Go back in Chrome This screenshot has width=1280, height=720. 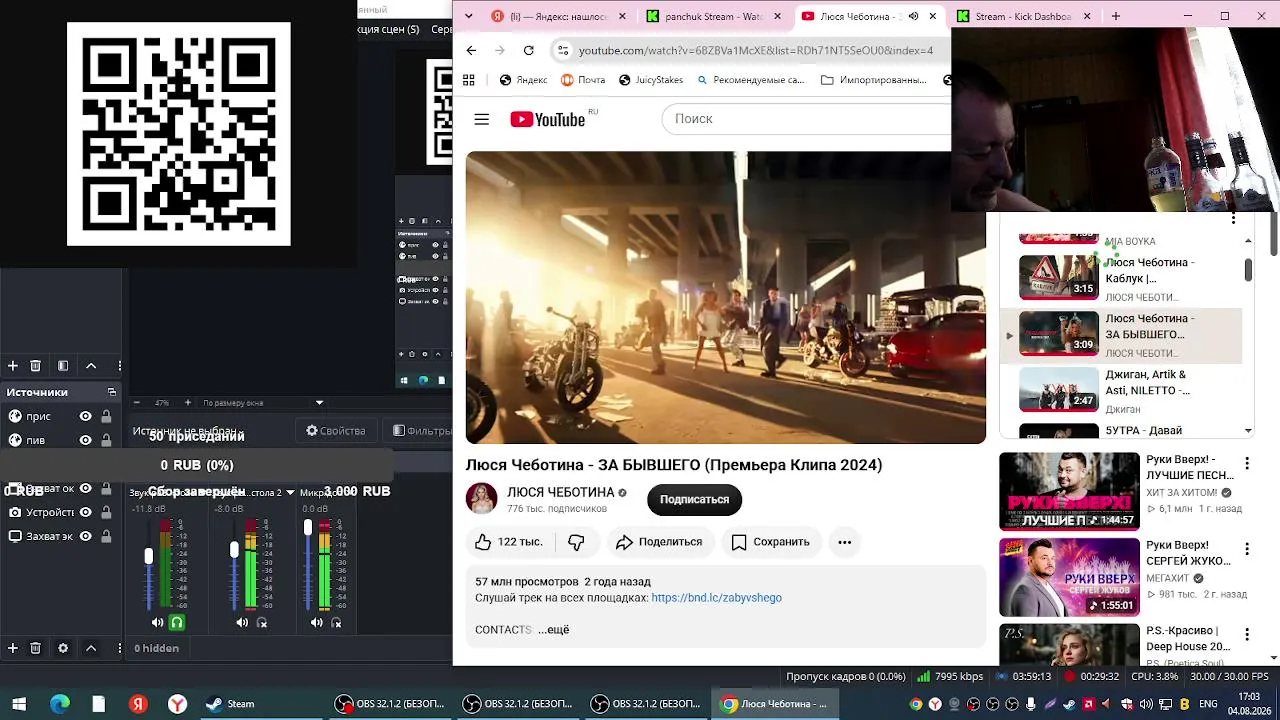tap(471, 50)
